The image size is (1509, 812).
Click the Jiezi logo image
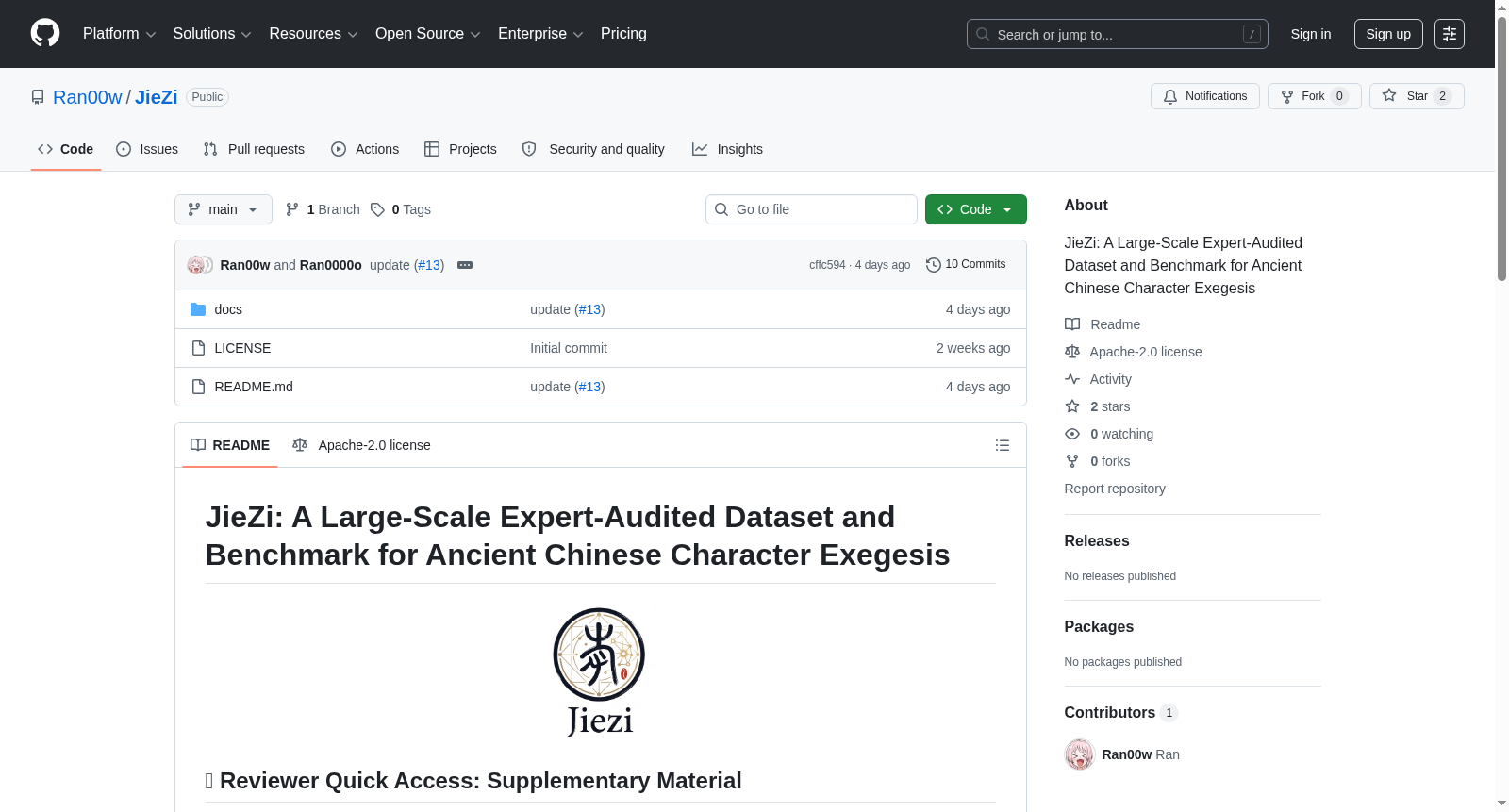click(x=600, y=672)
